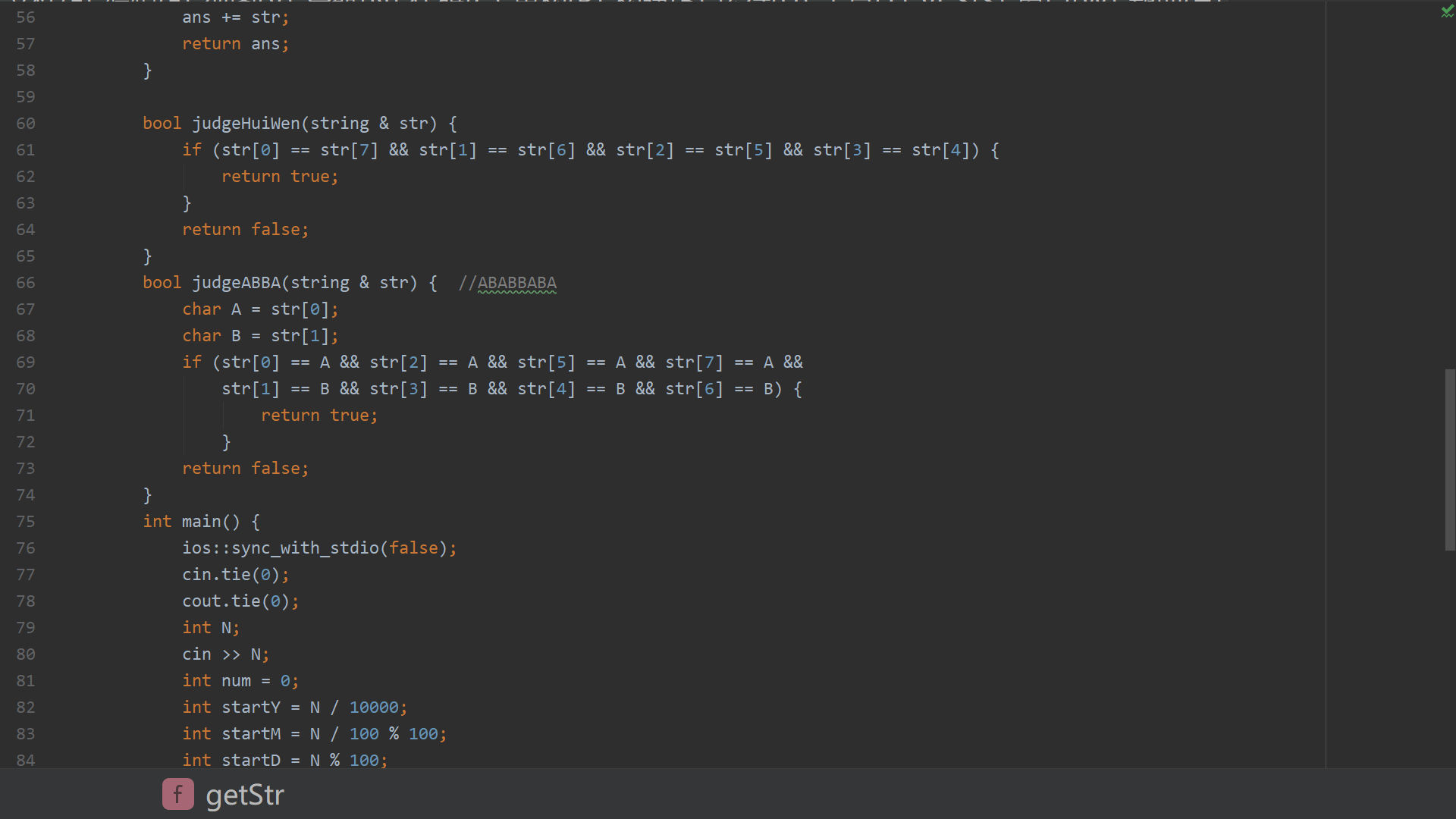Click the //ABABBABA comment text
The width and height of the screenshot is (1456, 819).
tap(507, 283)
